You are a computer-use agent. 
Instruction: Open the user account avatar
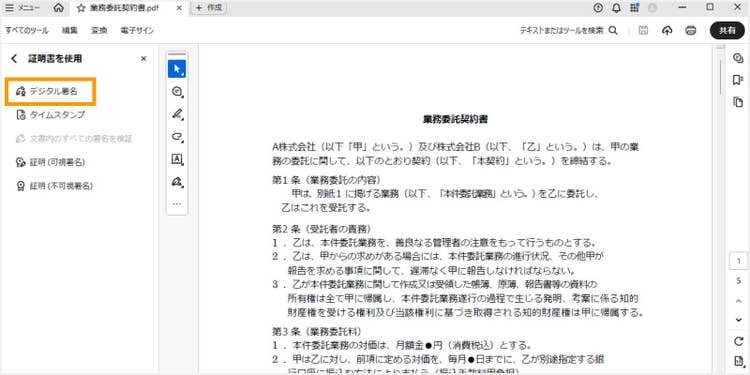pos(652,8)
